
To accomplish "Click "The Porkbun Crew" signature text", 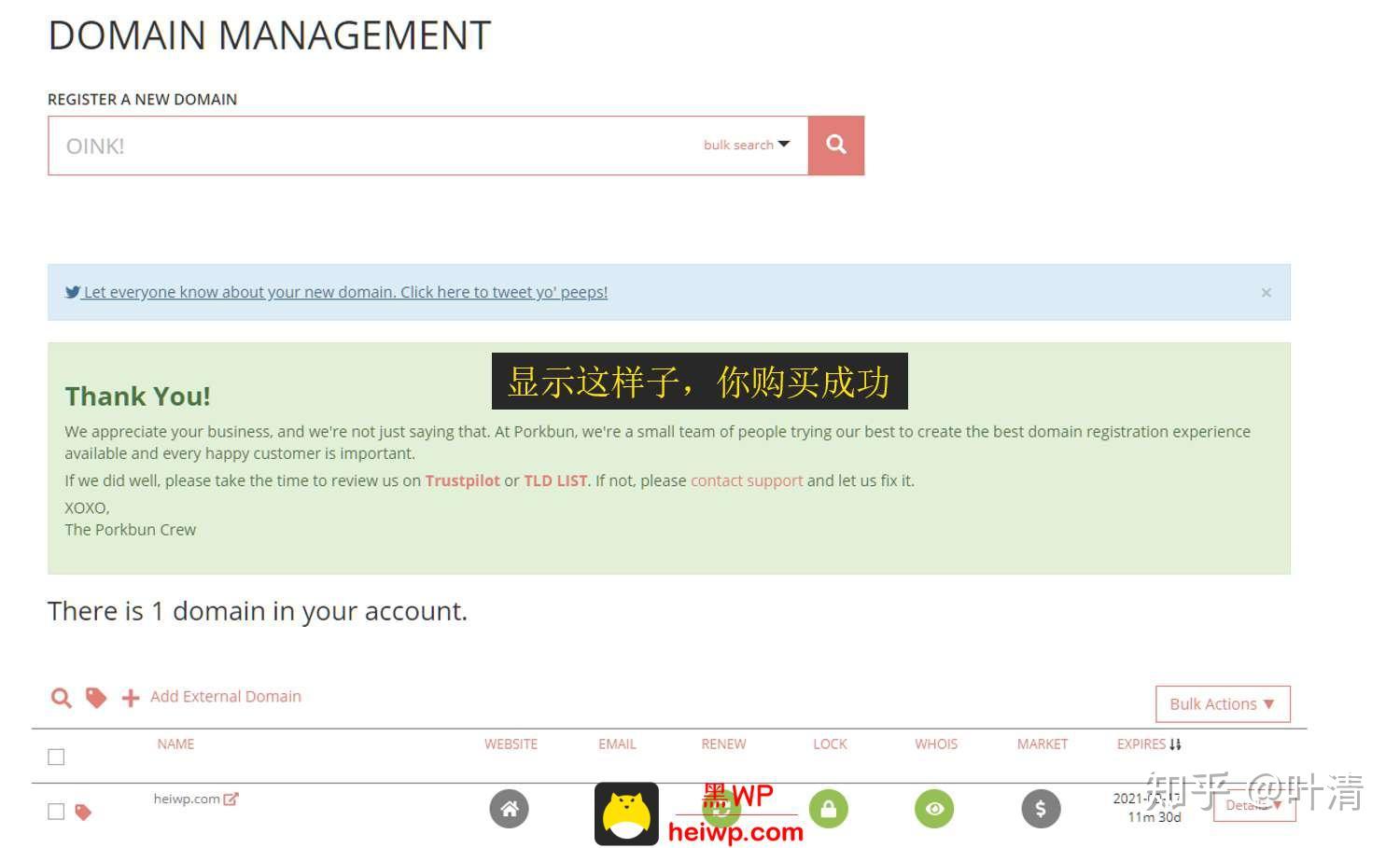I will [x=130, y=529].
